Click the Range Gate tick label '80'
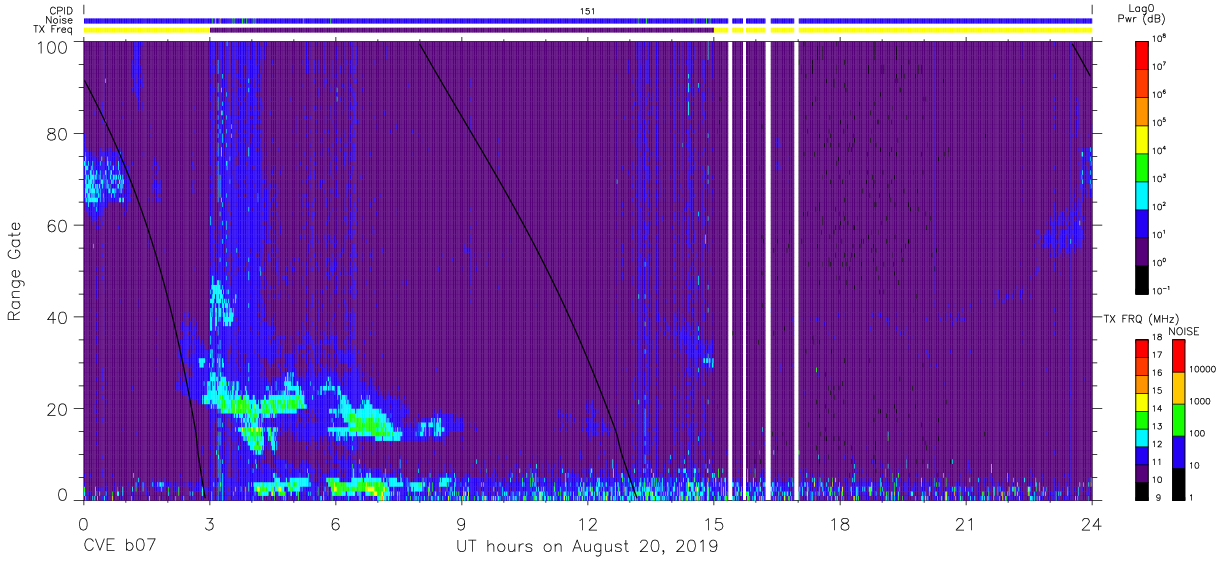This screenshot has height=567, width=1228. point(59,134)
